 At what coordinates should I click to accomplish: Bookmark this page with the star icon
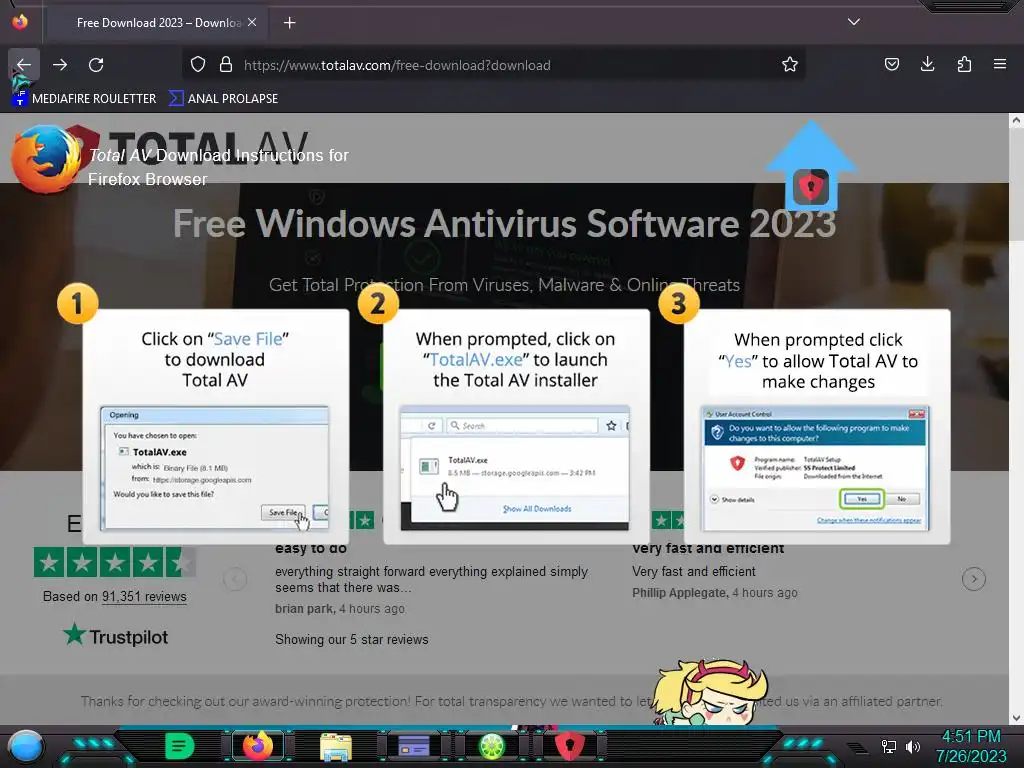point(790,65)
